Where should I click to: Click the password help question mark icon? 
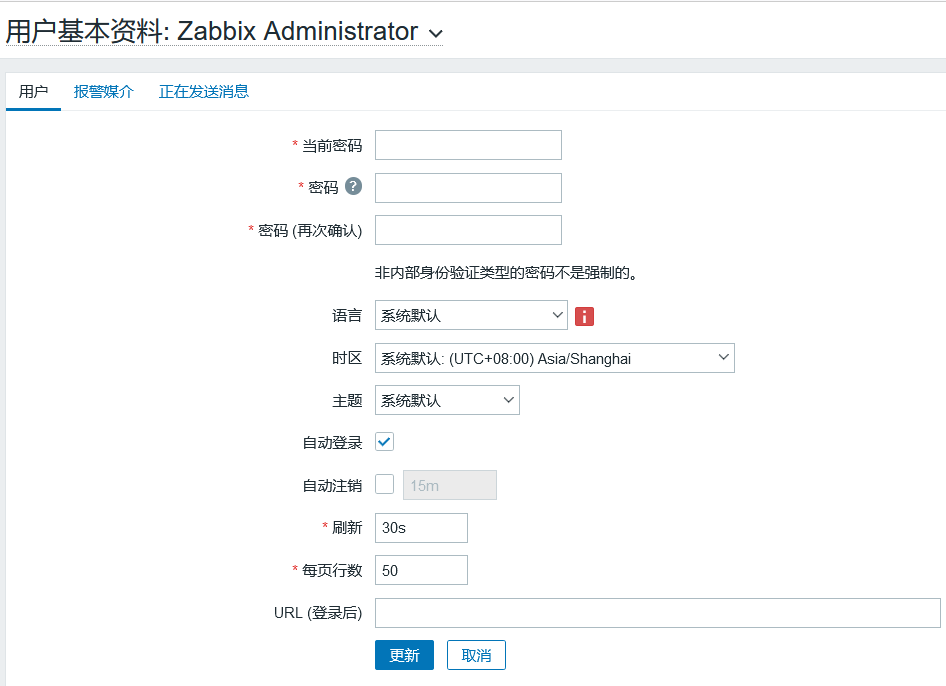coord(353,186)
